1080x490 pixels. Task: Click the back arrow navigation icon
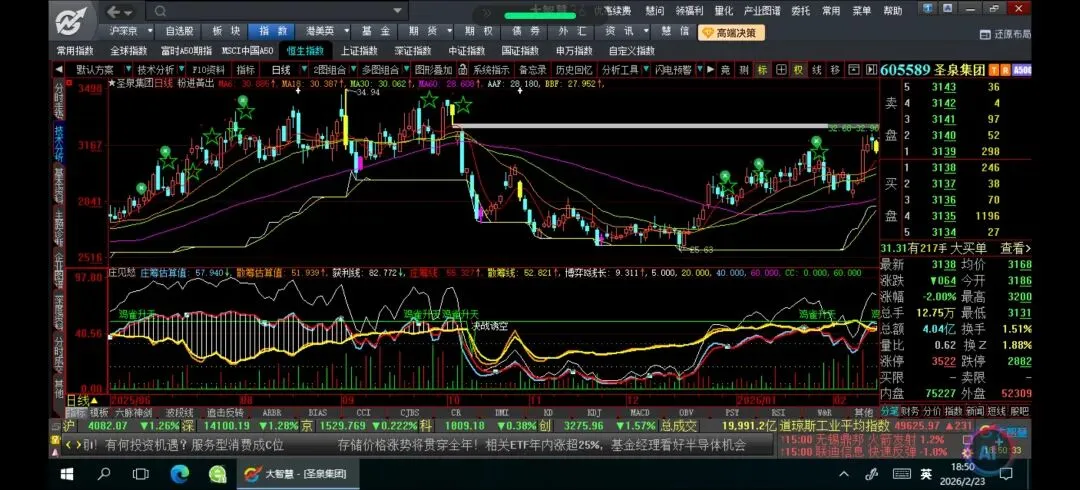(114, 12)
